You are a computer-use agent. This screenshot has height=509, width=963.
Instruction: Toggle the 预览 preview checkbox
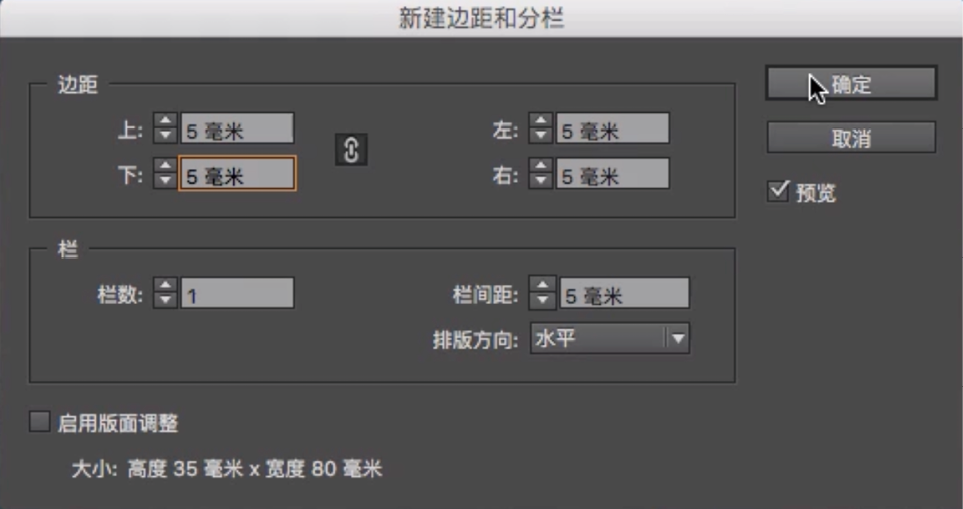click(x=778, y=191)
